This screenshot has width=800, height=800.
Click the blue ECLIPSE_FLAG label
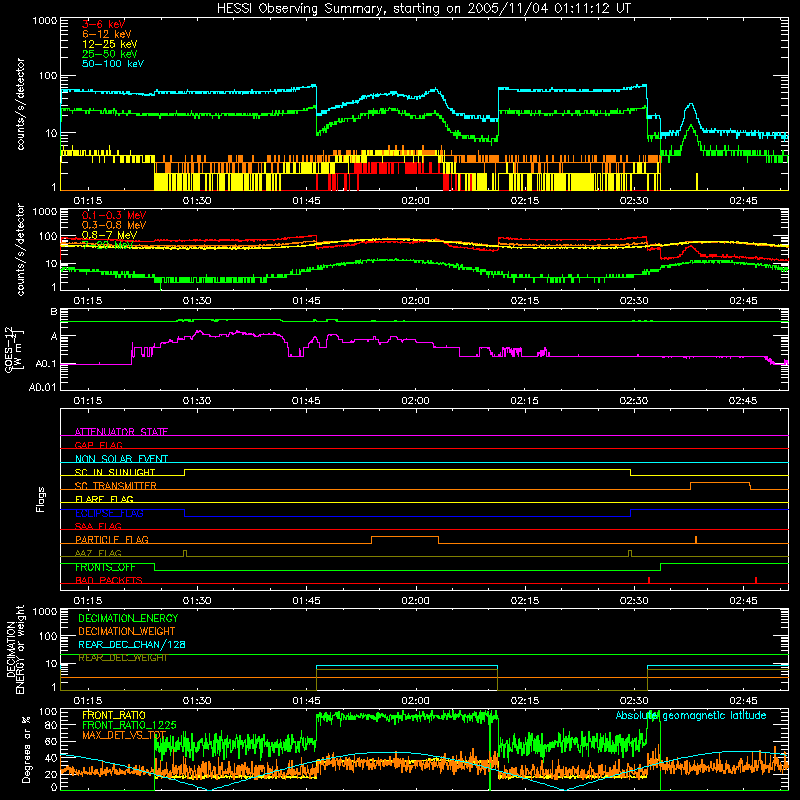109,513
